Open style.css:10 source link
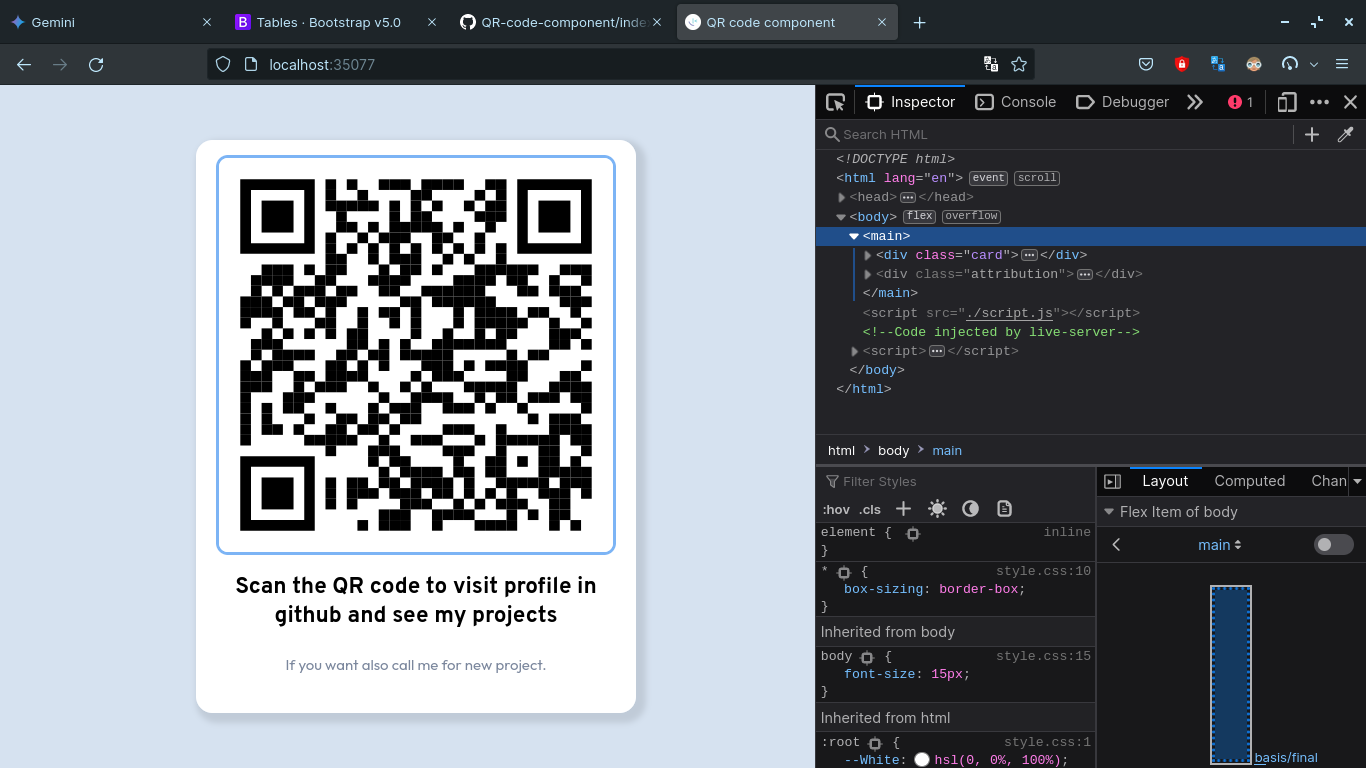This screenshot has height=768, width=1366. click(1043, 571)
